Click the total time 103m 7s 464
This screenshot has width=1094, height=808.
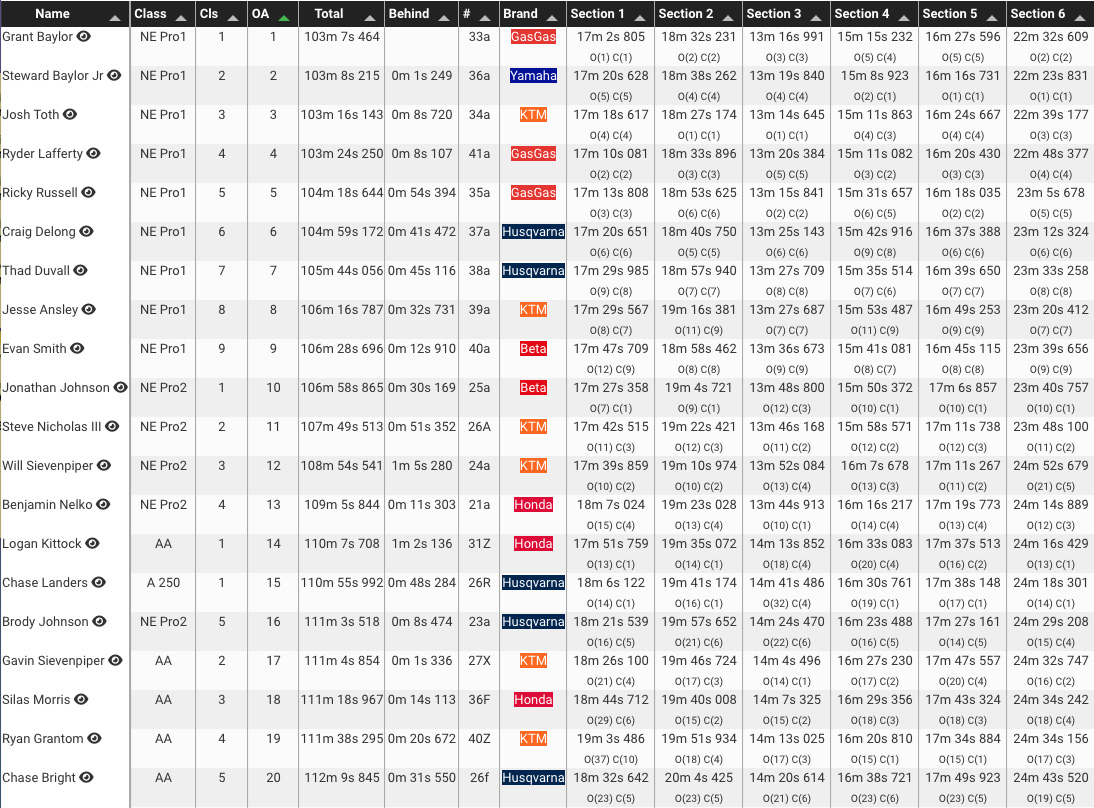(342, 36)
